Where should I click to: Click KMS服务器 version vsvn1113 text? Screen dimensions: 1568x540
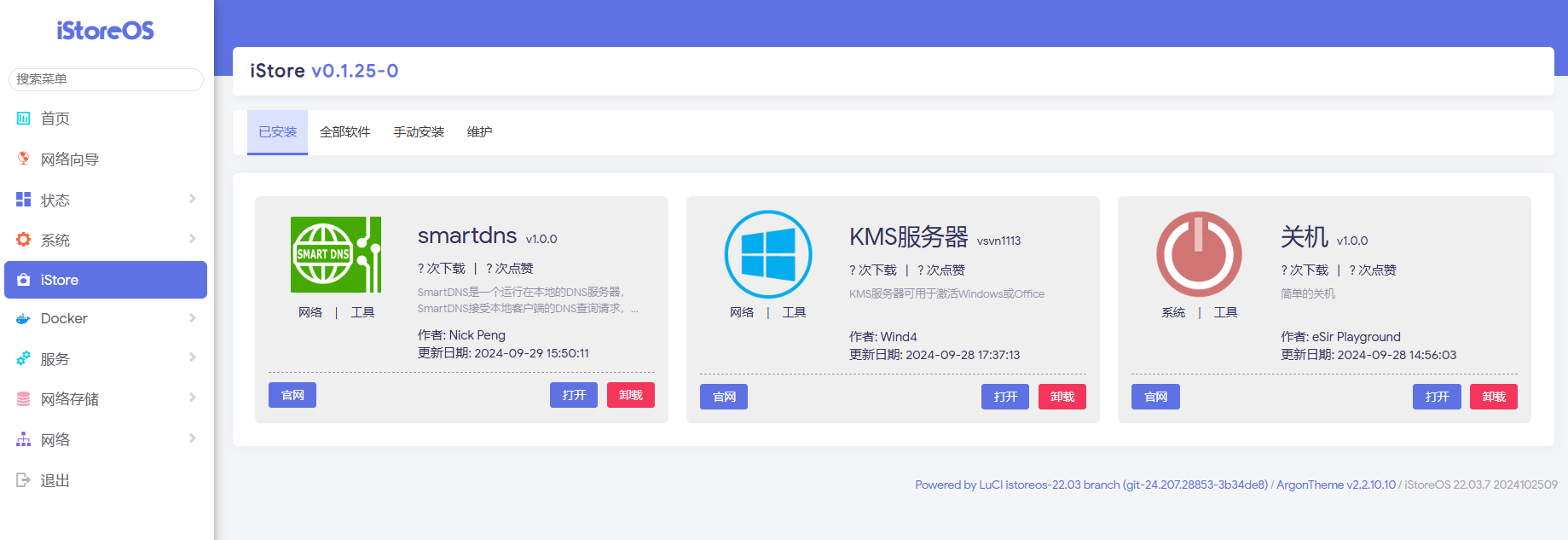point(998,241)
